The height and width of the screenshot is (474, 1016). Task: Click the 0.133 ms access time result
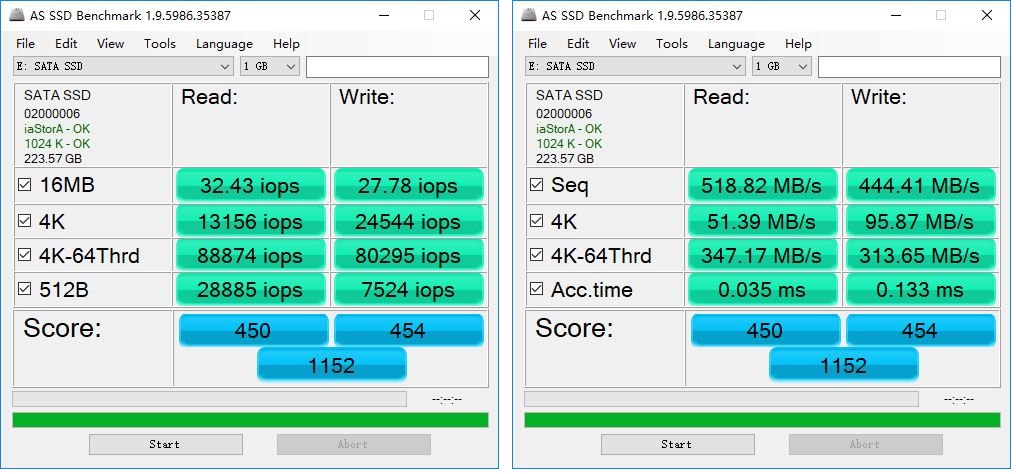click(x=921, y=289)
